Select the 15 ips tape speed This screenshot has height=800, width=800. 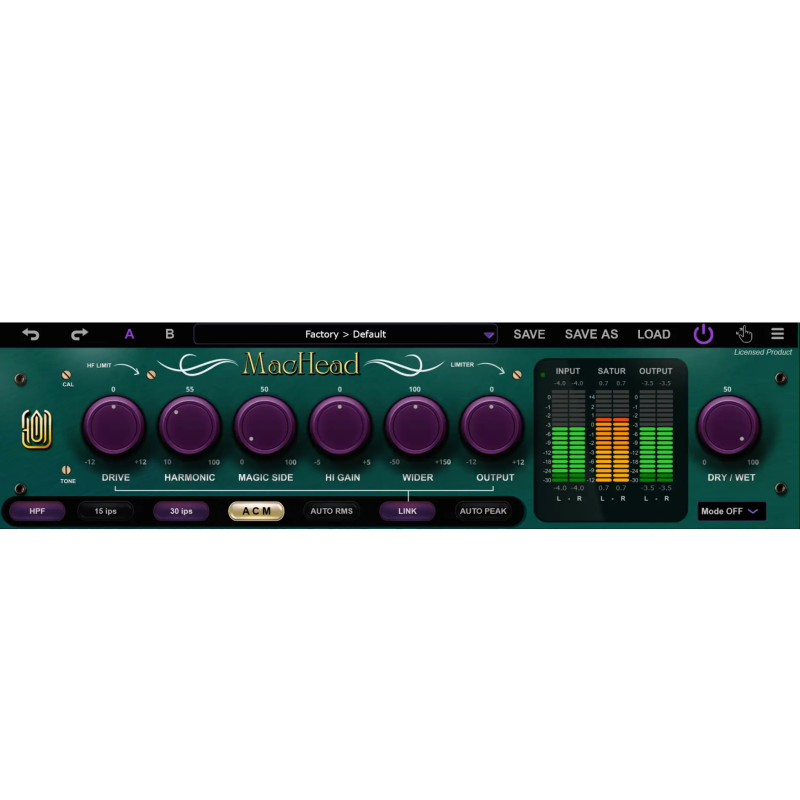104,510
